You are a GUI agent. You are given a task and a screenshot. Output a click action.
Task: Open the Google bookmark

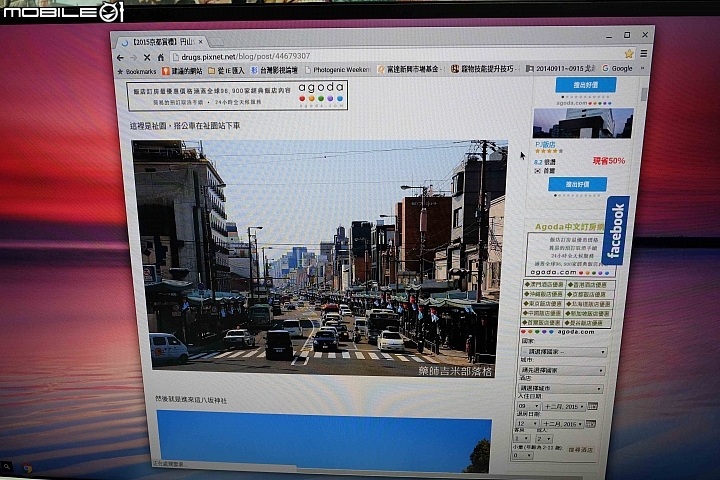tap(618, 68)
